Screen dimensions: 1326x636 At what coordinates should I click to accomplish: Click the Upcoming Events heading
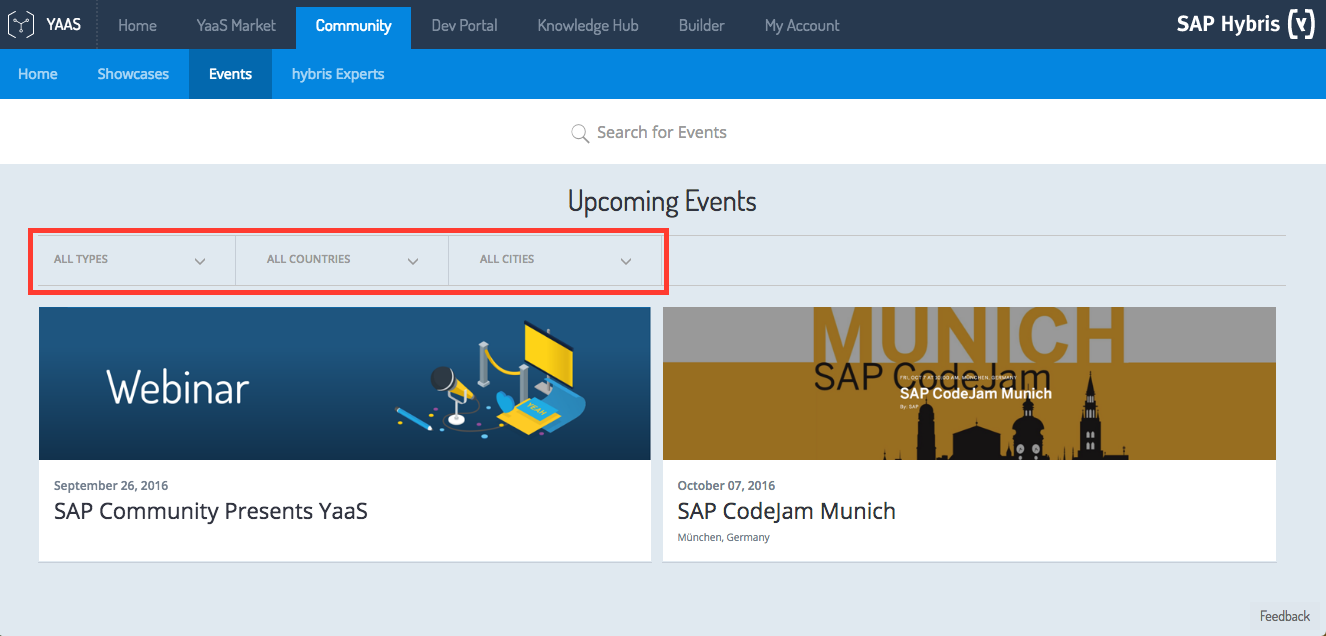coord(662,201)
